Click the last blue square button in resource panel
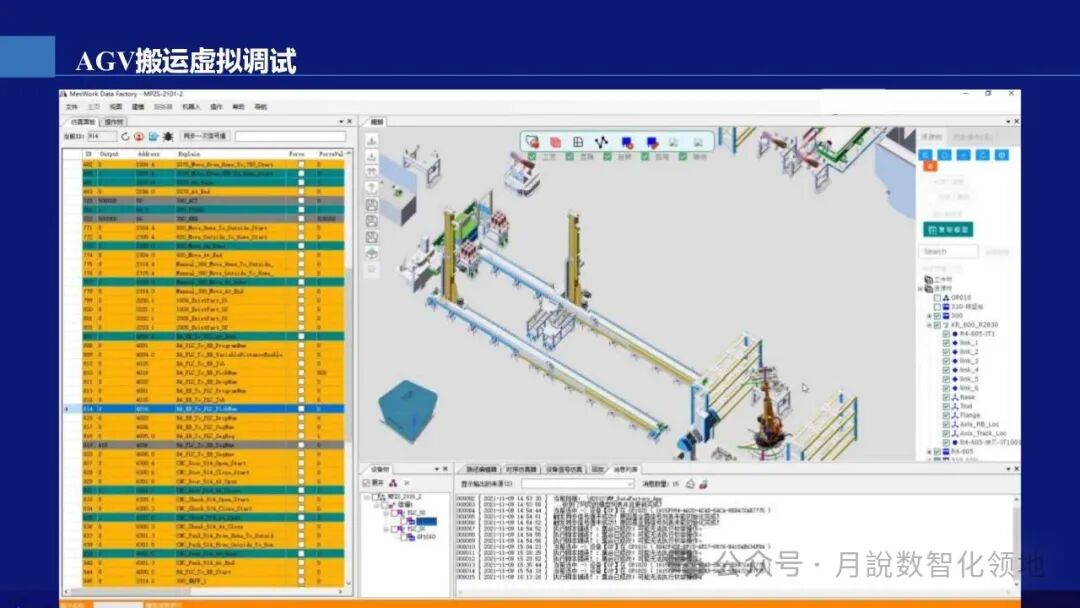The height and width of the screenshot is (608, 1080). click(x=1002, y=155)
